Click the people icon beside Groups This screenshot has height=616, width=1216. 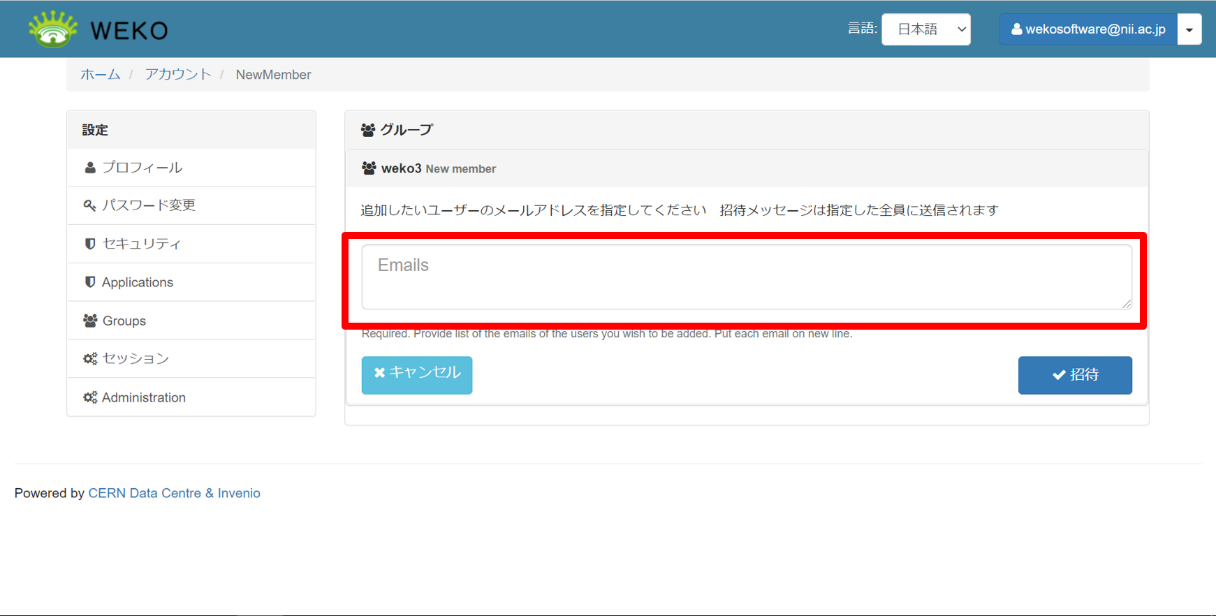tap(90, 321)
